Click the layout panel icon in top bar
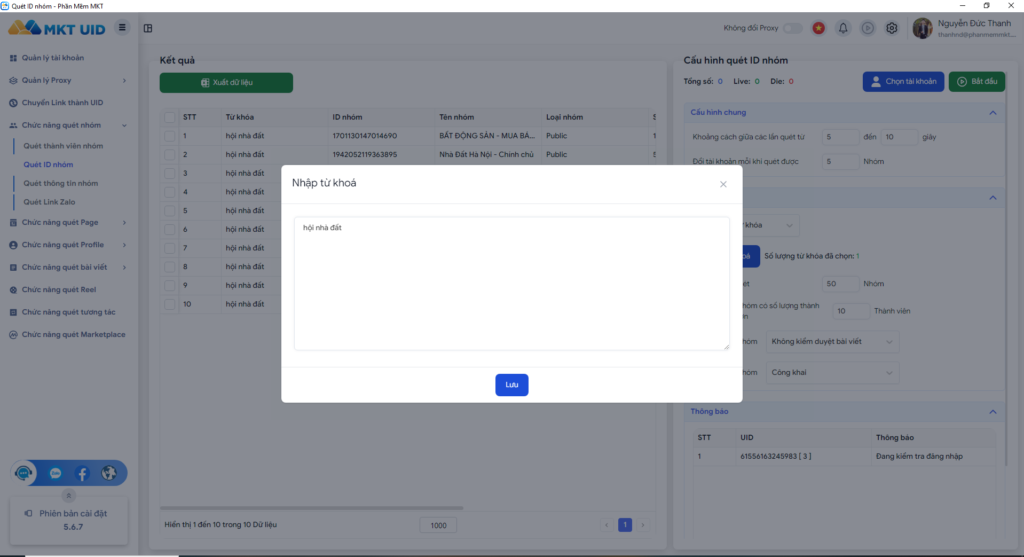Screen dimensions: 1024x557 (x=148, y=28)
